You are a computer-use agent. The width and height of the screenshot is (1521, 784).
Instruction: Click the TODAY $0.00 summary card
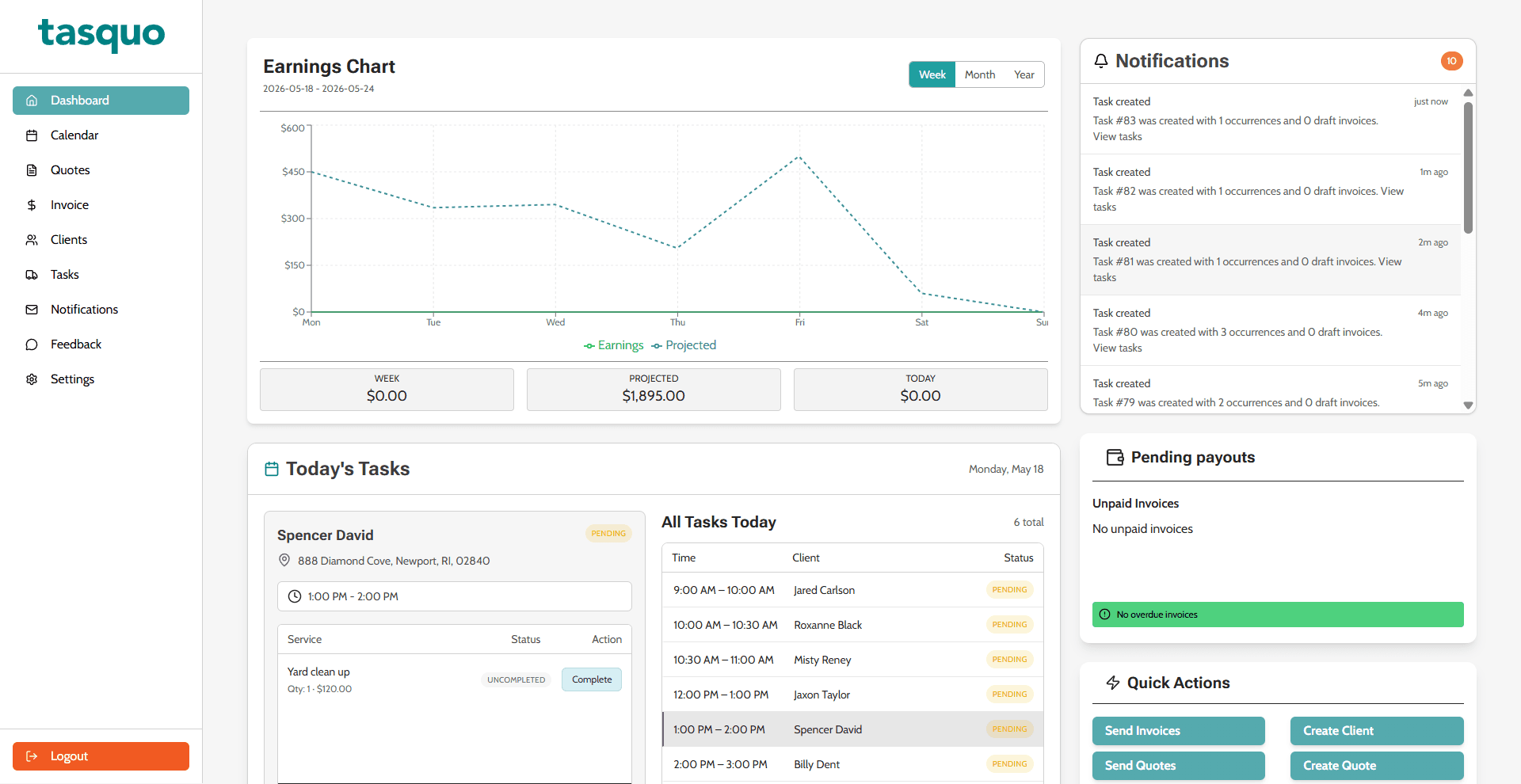(921, 390)
